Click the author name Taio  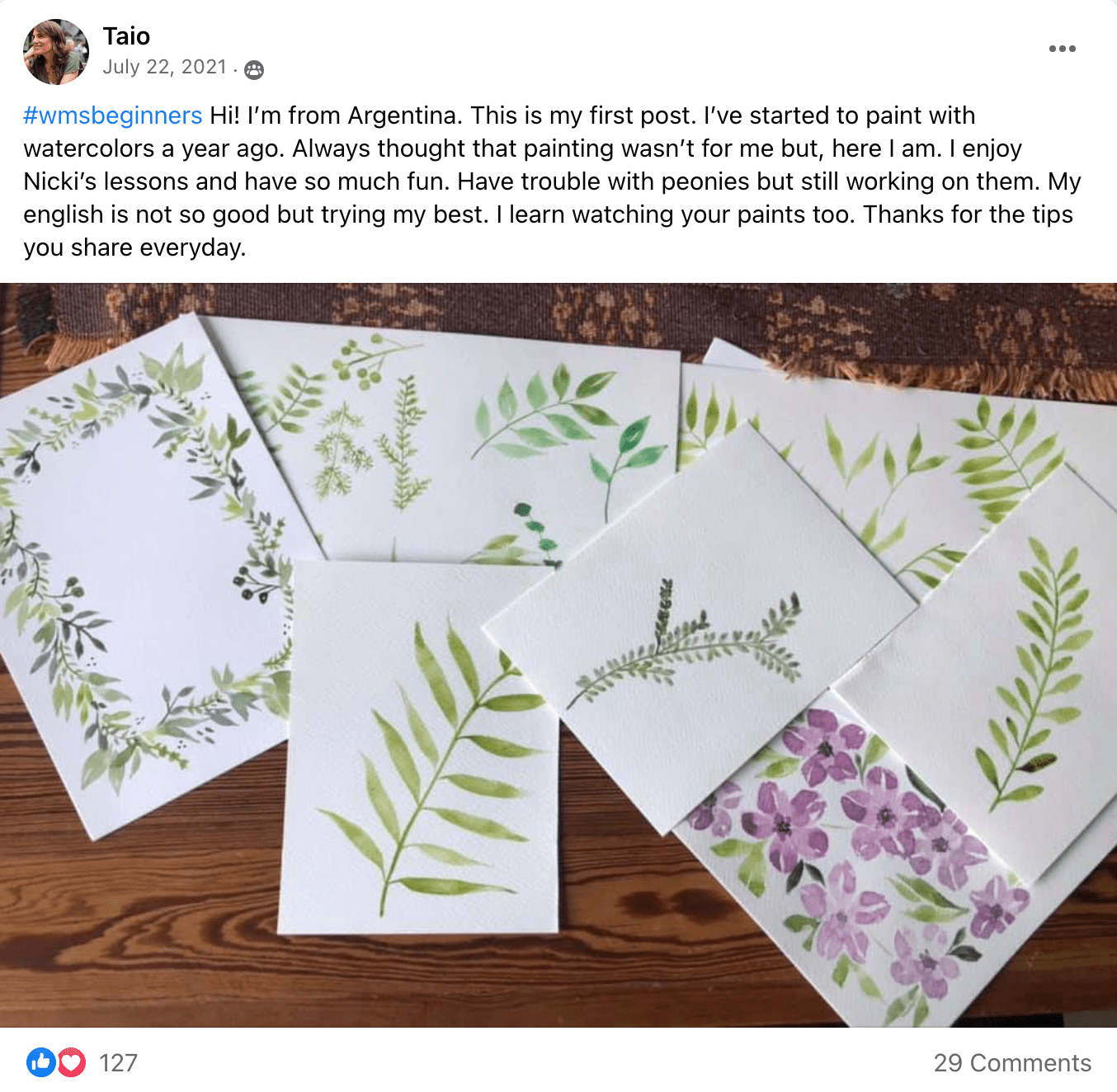(126, 36)
